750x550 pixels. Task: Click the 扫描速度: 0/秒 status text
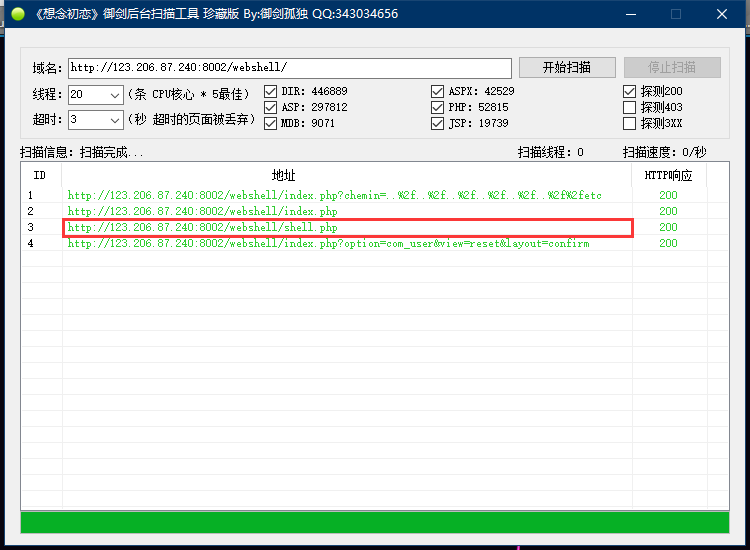coord(664,153)
